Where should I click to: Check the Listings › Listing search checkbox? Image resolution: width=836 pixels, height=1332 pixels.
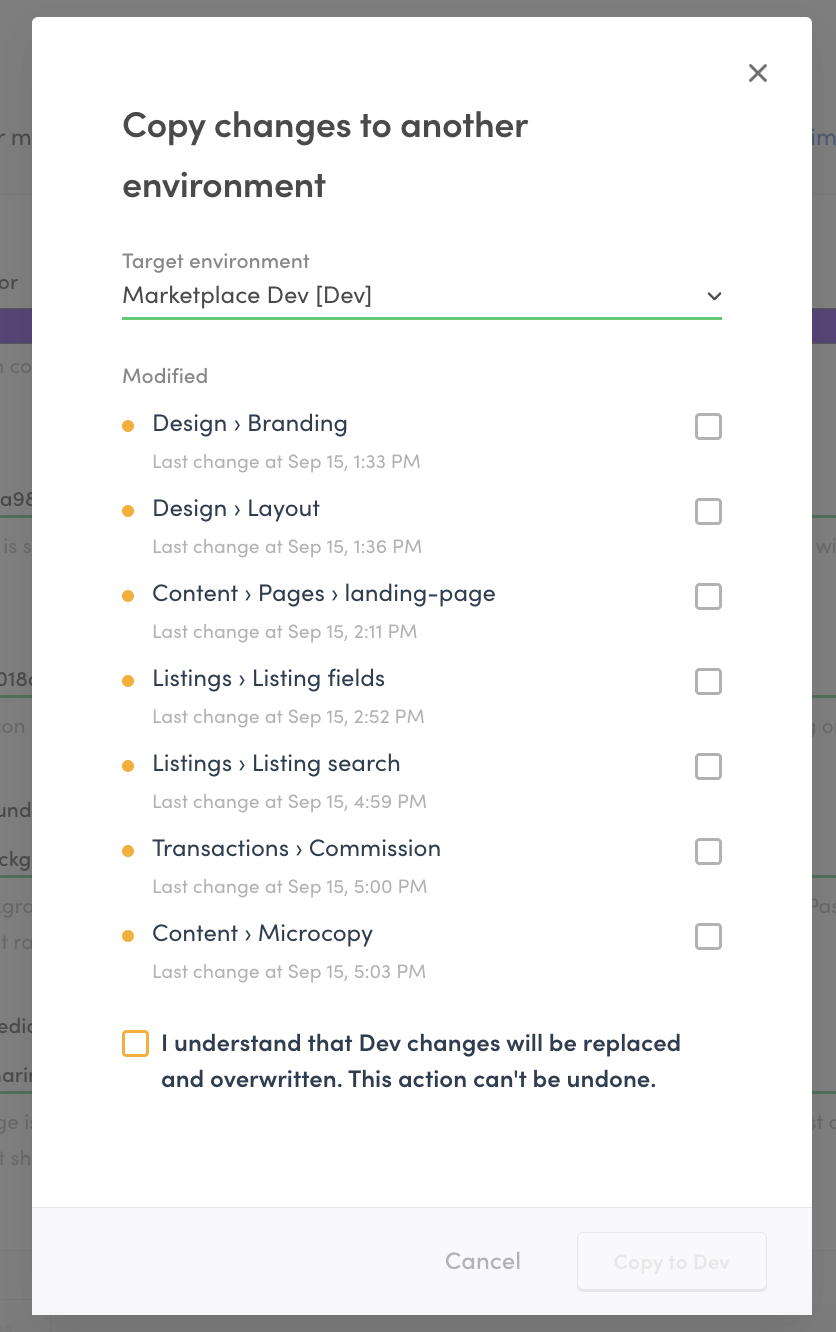708,766
